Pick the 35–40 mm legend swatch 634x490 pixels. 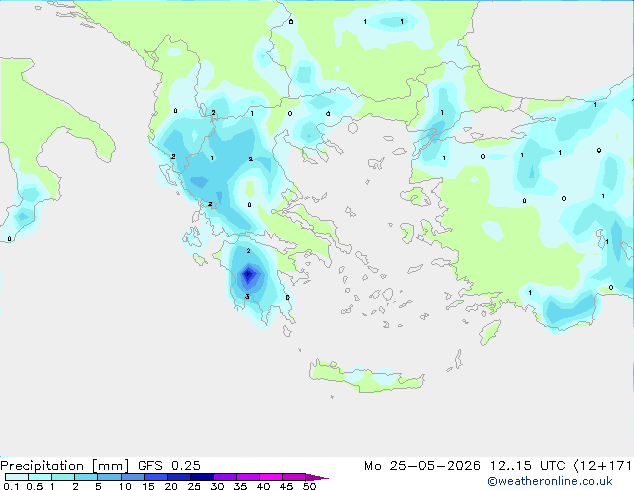248,477
